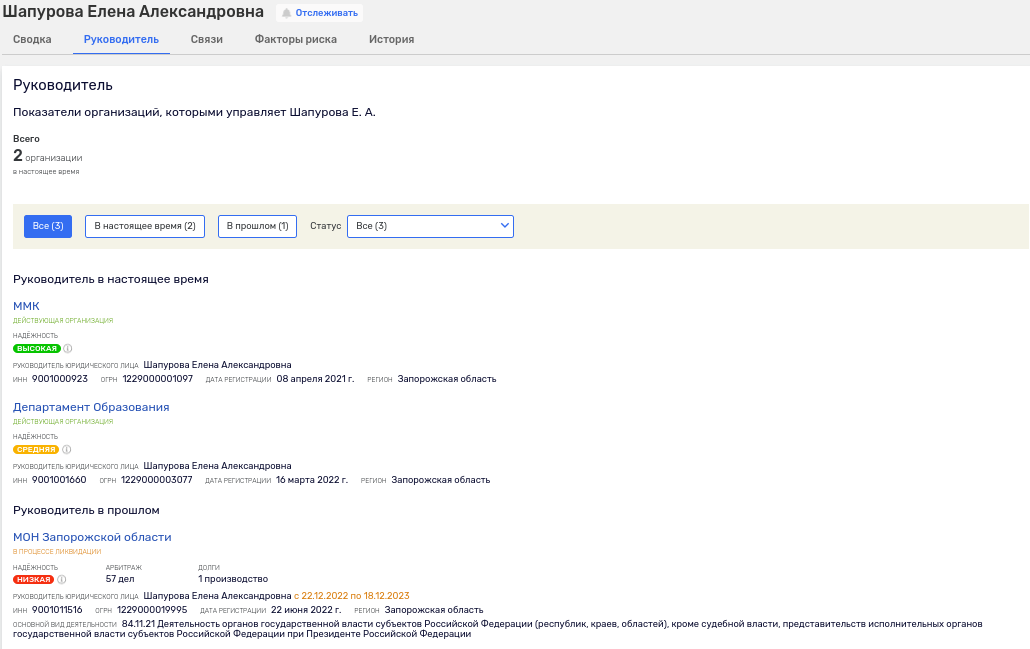Filter by В настоящее время (2)
Screen dimensions: 1030x649
click(145, 226)
